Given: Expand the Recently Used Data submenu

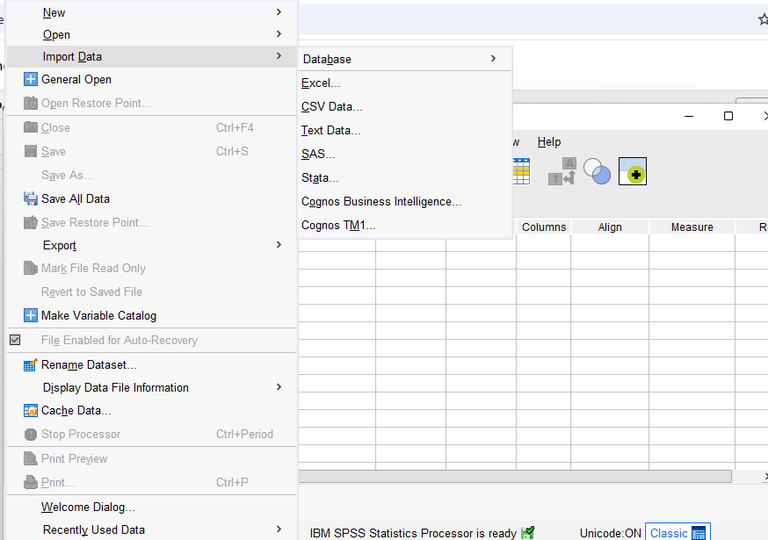Looking at the screenshot, I should pos(279,529).
